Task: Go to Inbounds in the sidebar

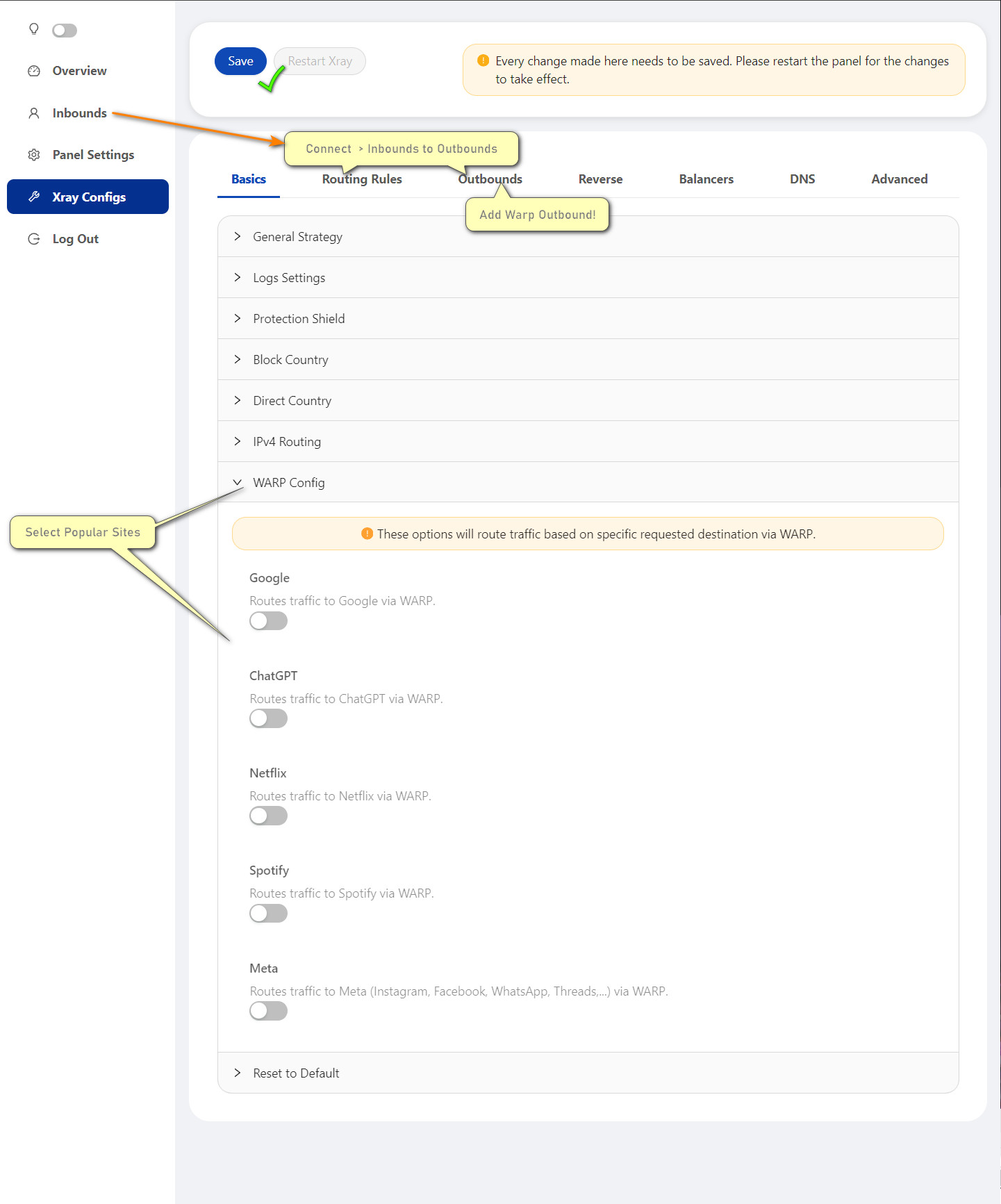Action: click(88, 113)
